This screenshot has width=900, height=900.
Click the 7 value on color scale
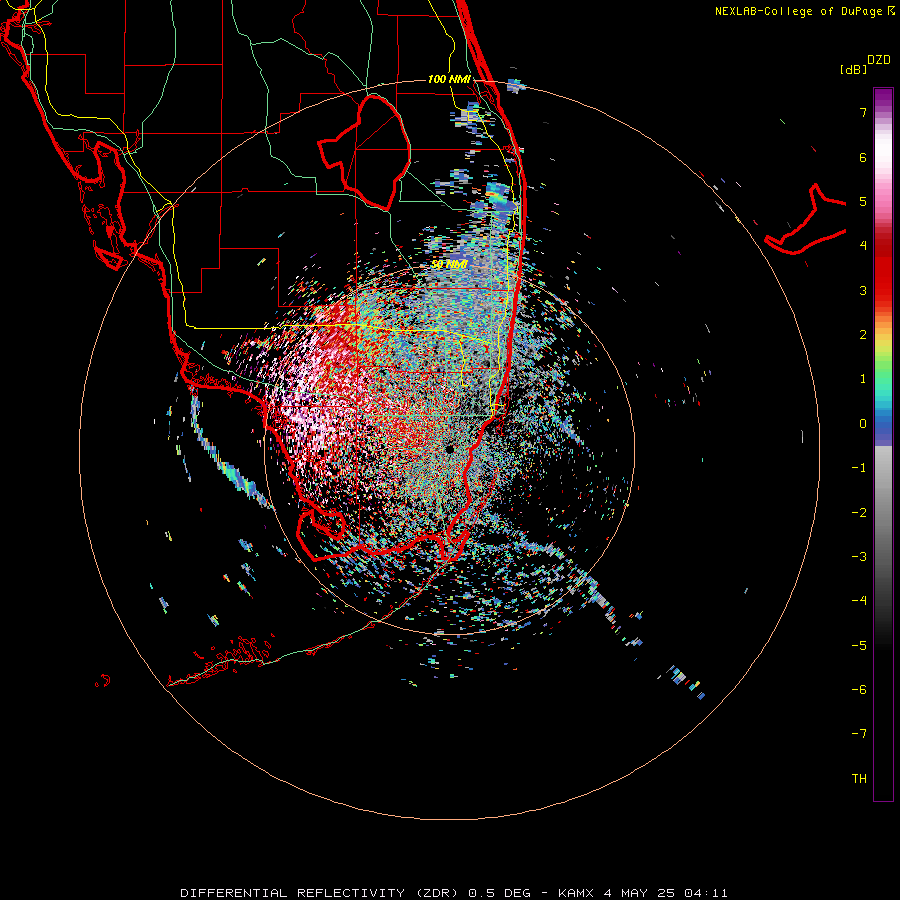point(863,112)
